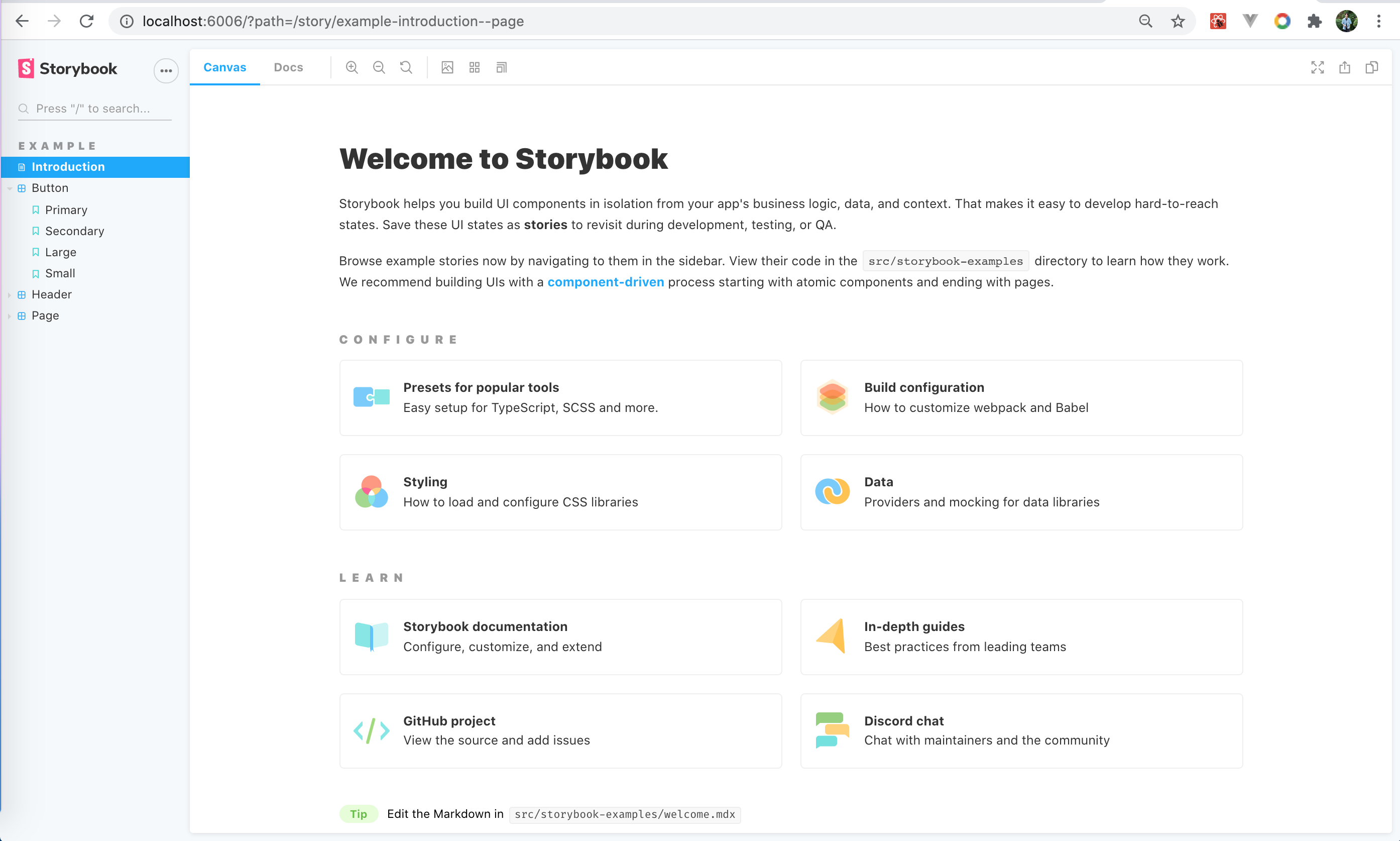Switch to the Docs tab
1400x841 pixels.
coord(288,67)
